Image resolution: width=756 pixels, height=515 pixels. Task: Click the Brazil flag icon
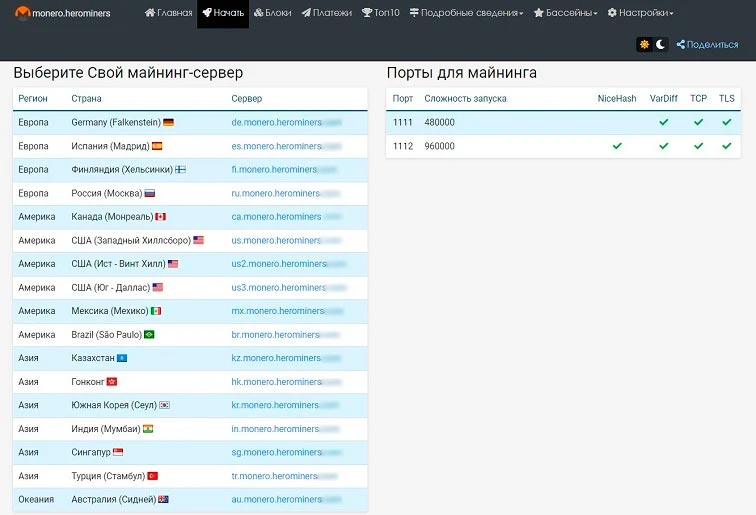coord(149,335)
